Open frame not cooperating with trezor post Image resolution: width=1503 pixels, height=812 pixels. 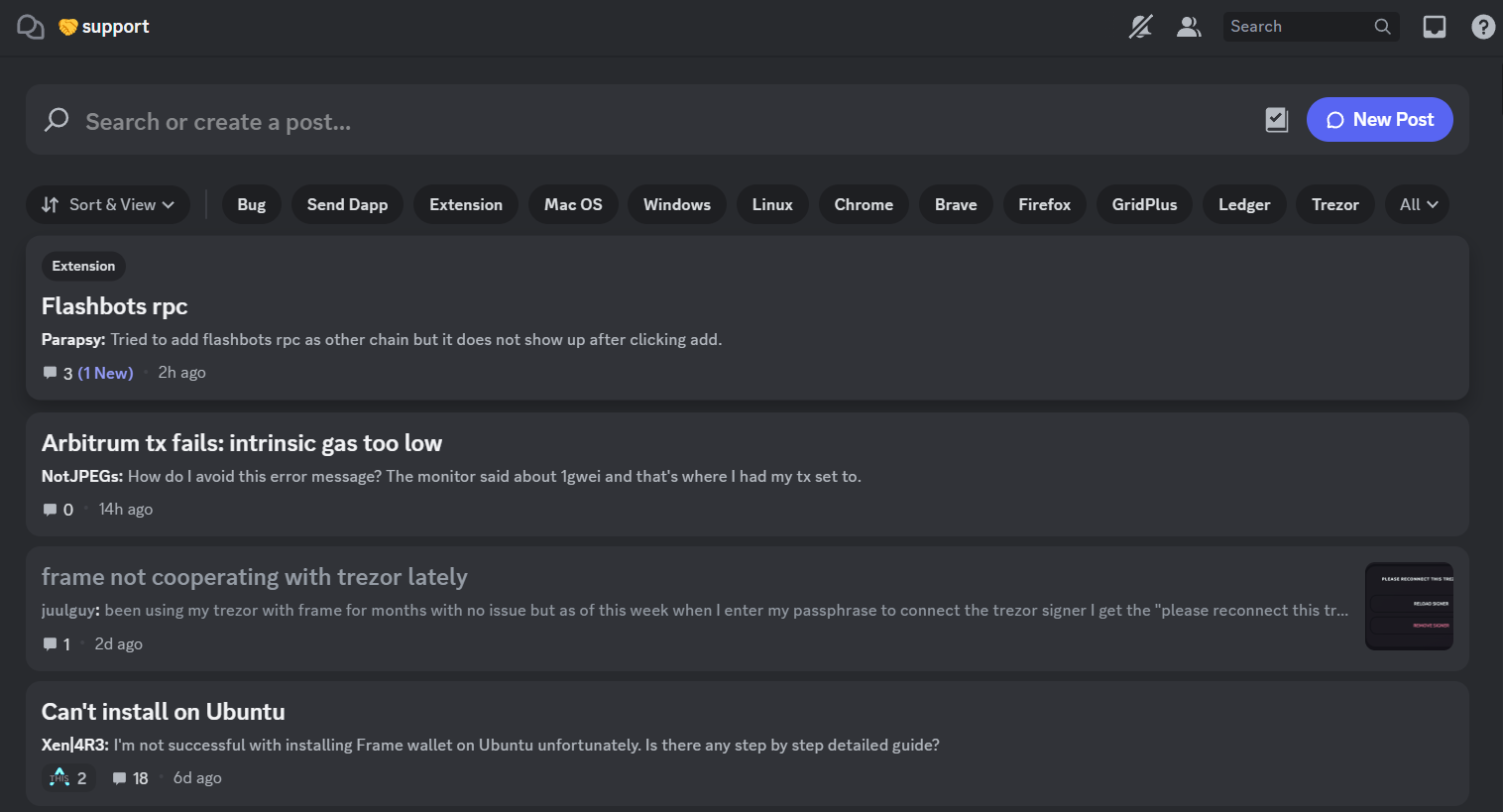click(x=748, y=609)
